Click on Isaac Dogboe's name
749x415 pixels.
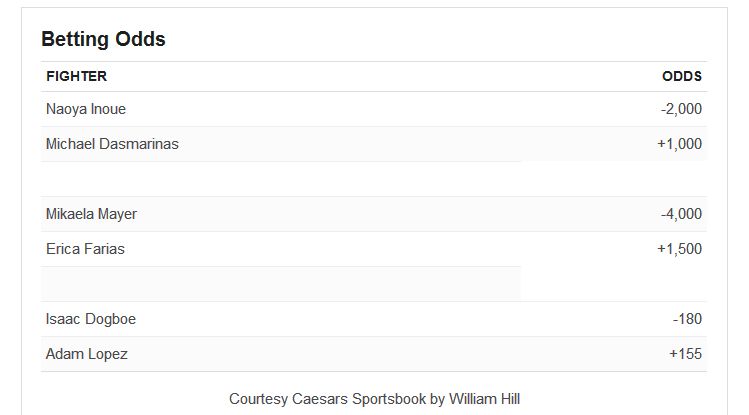coord(91,319)
